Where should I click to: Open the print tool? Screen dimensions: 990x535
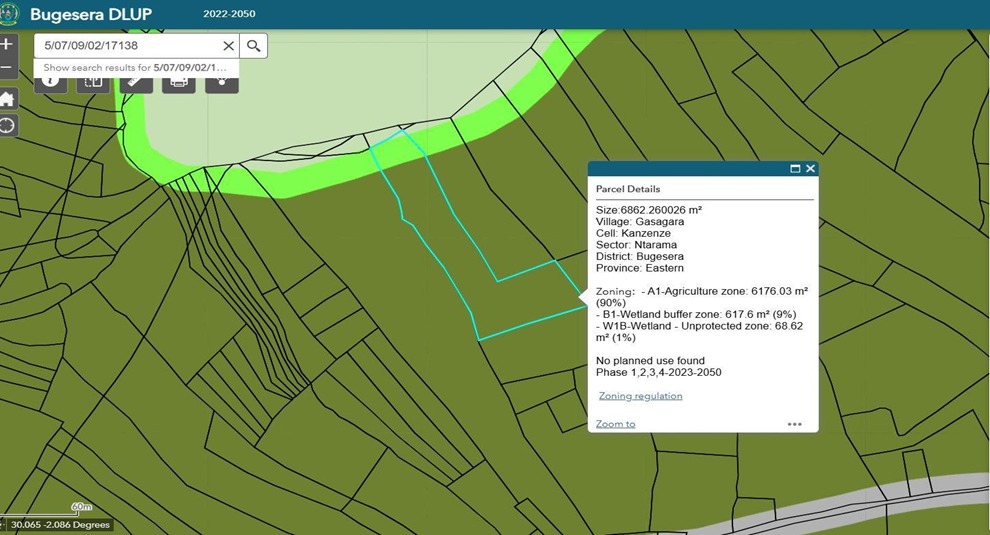tap(179, 82)
